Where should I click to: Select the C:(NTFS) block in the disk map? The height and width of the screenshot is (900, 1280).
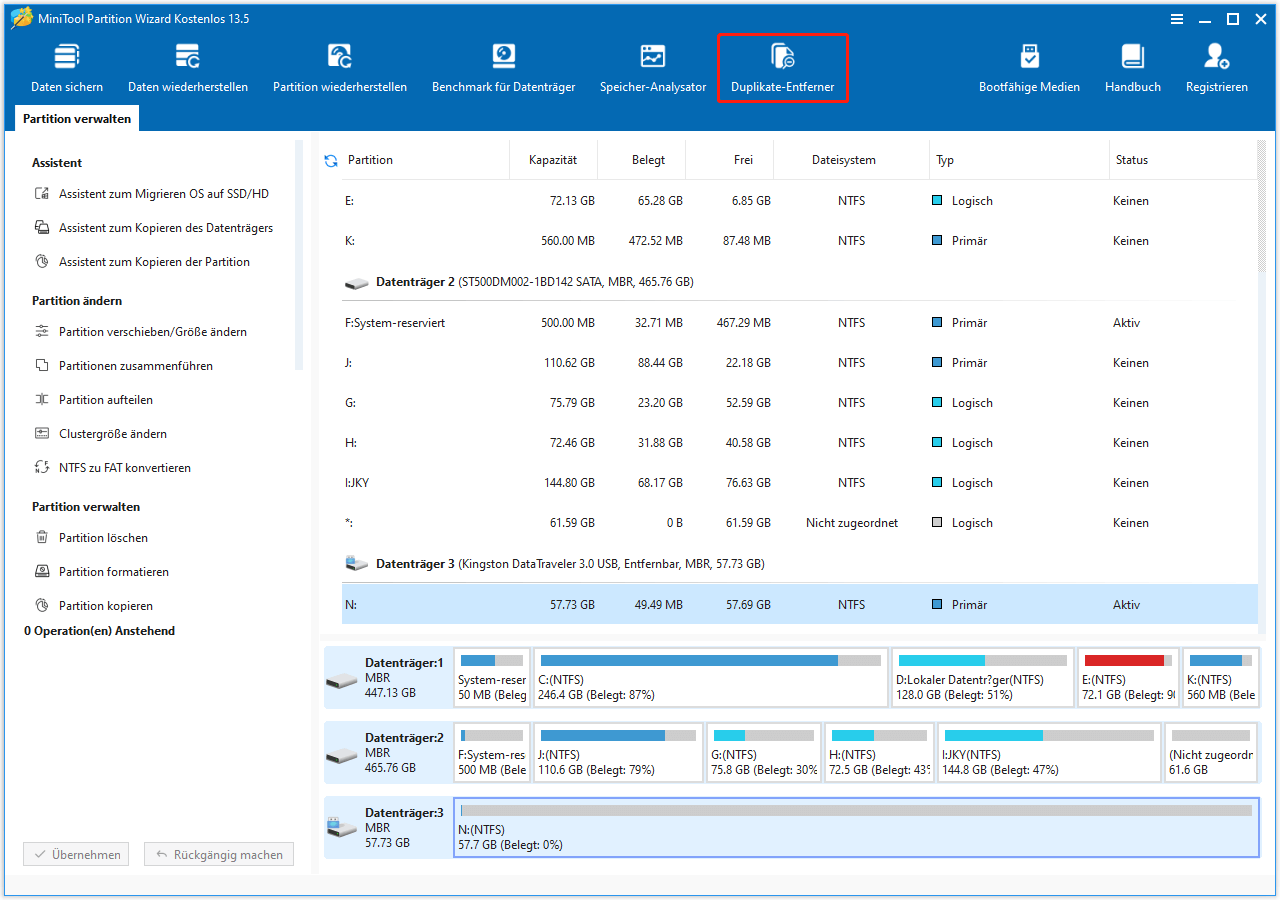(x=710, y=677)
